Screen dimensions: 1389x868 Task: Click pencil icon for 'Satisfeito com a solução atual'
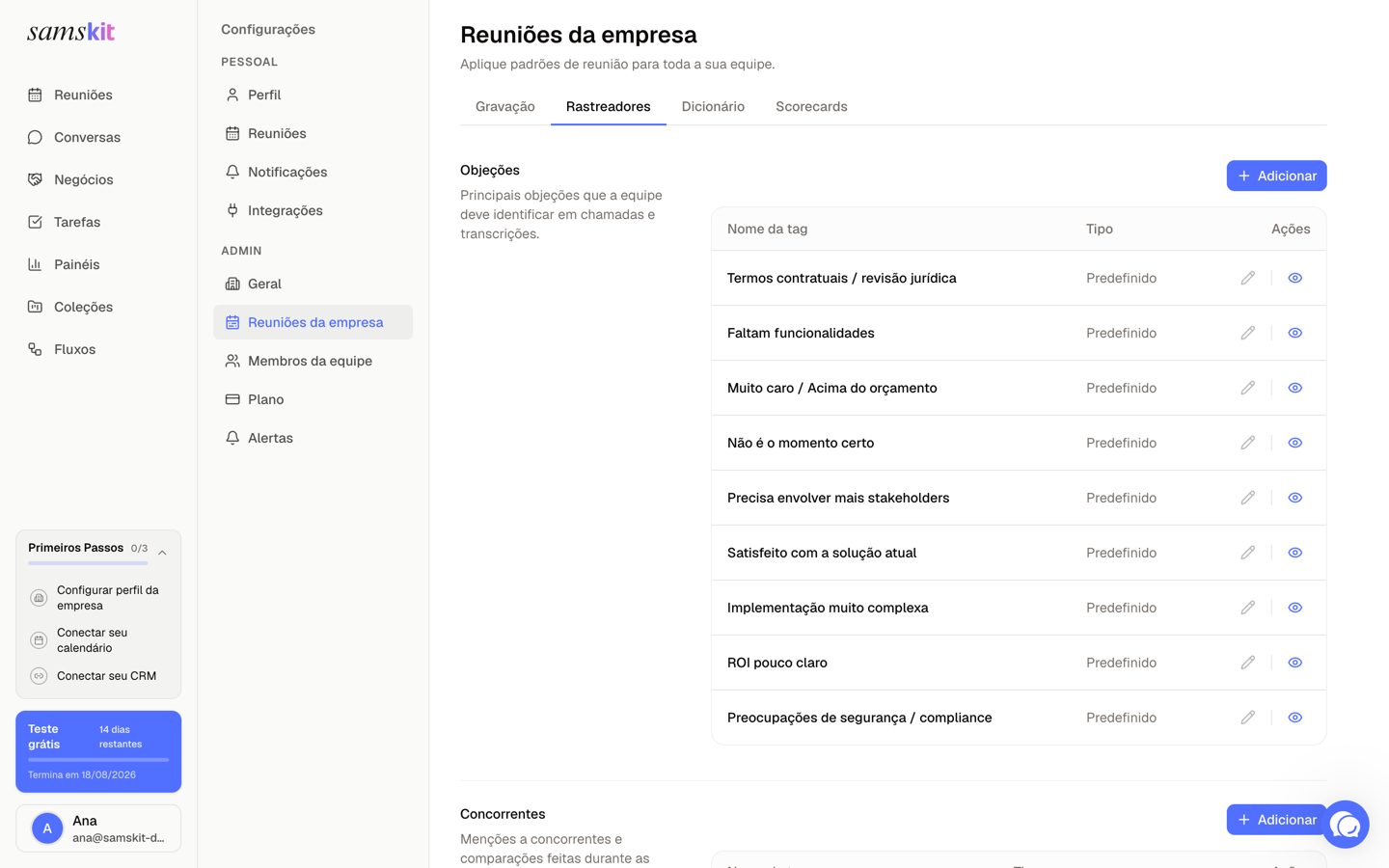1247,553
